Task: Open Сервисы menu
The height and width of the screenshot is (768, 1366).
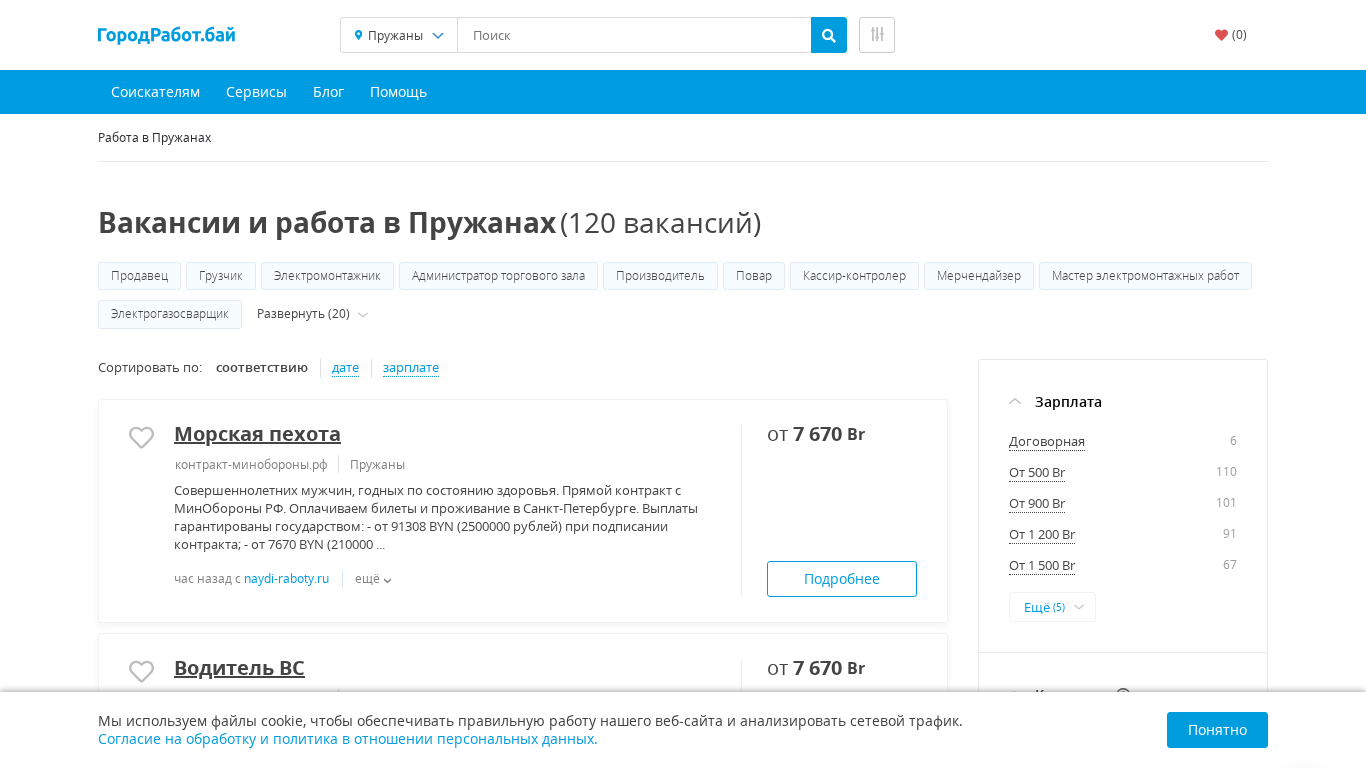Action: 256,92
